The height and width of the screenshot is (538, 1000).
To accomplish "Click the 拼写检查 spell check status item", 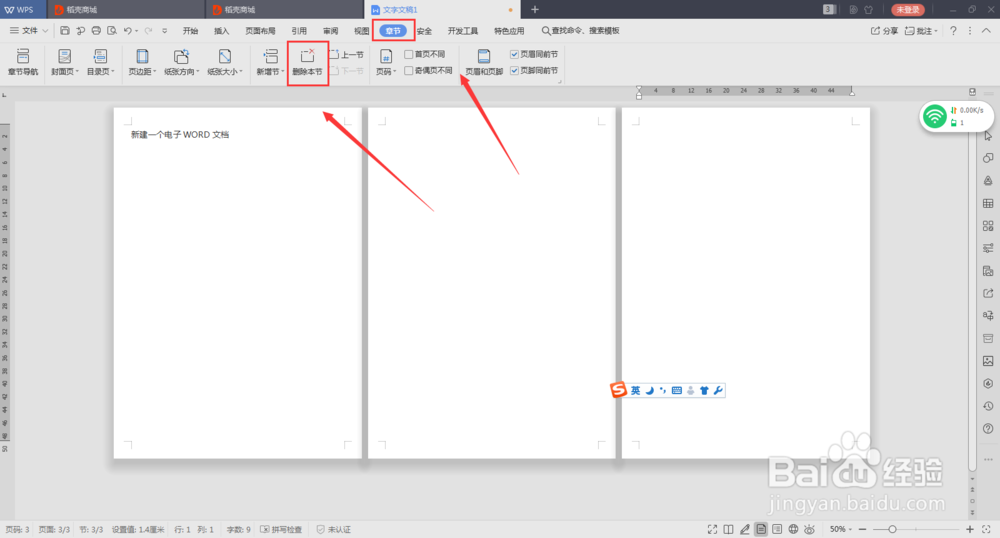I will click(281, 529).
